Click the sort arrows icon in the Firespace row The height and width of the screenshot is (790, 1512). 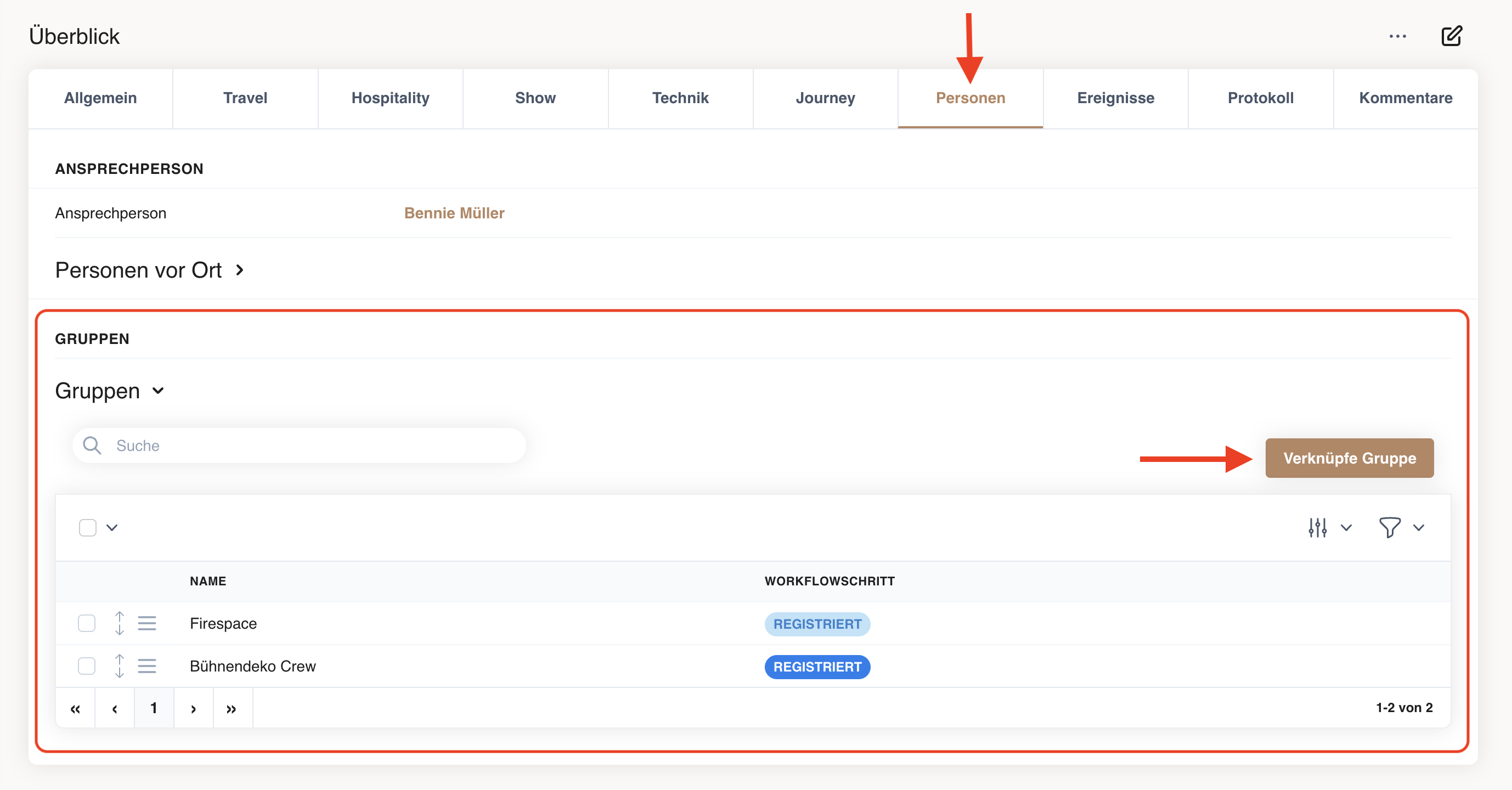[x=119, y=623]
